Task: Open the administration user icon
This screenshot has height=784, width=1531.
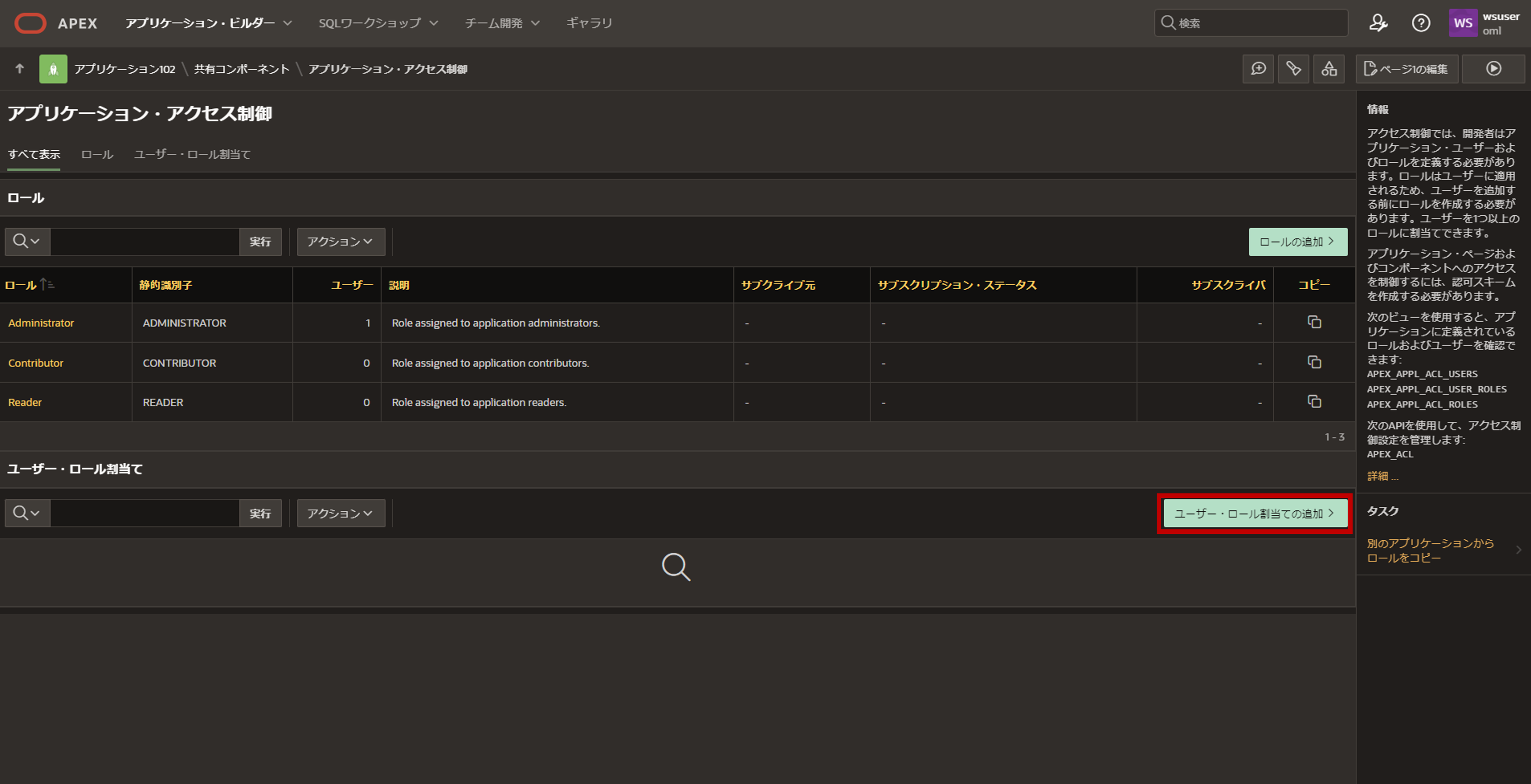Action: pyautogui.click(x=1378, y=23)
